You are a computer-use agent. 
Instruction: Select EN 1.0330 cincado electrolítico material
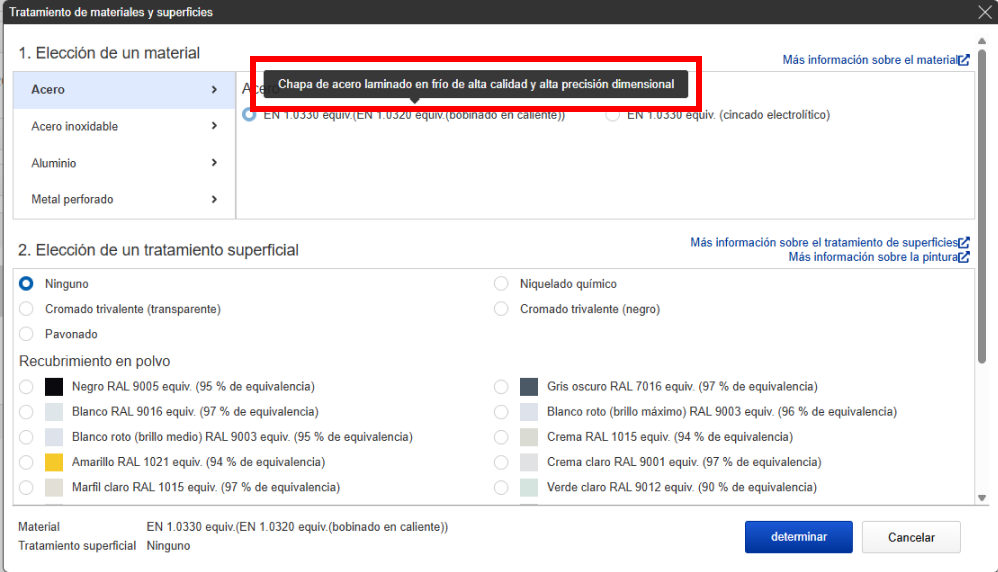click(612, 115)
